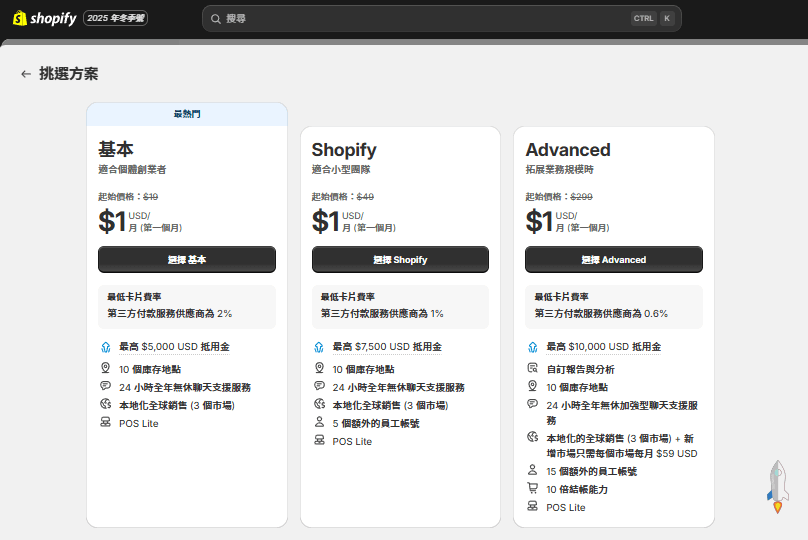The height and width of the screenshot is (540, 808).
Task: Click the 適合小型團隊 subtitle
Action: point(341,170)
